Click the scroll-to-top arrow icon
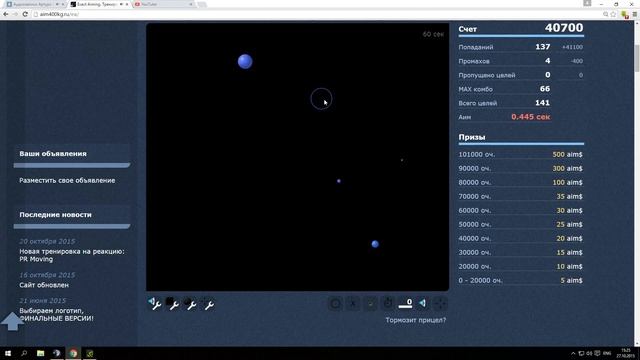The width and height of the screenshot is (640, 360). click(12, 321)
